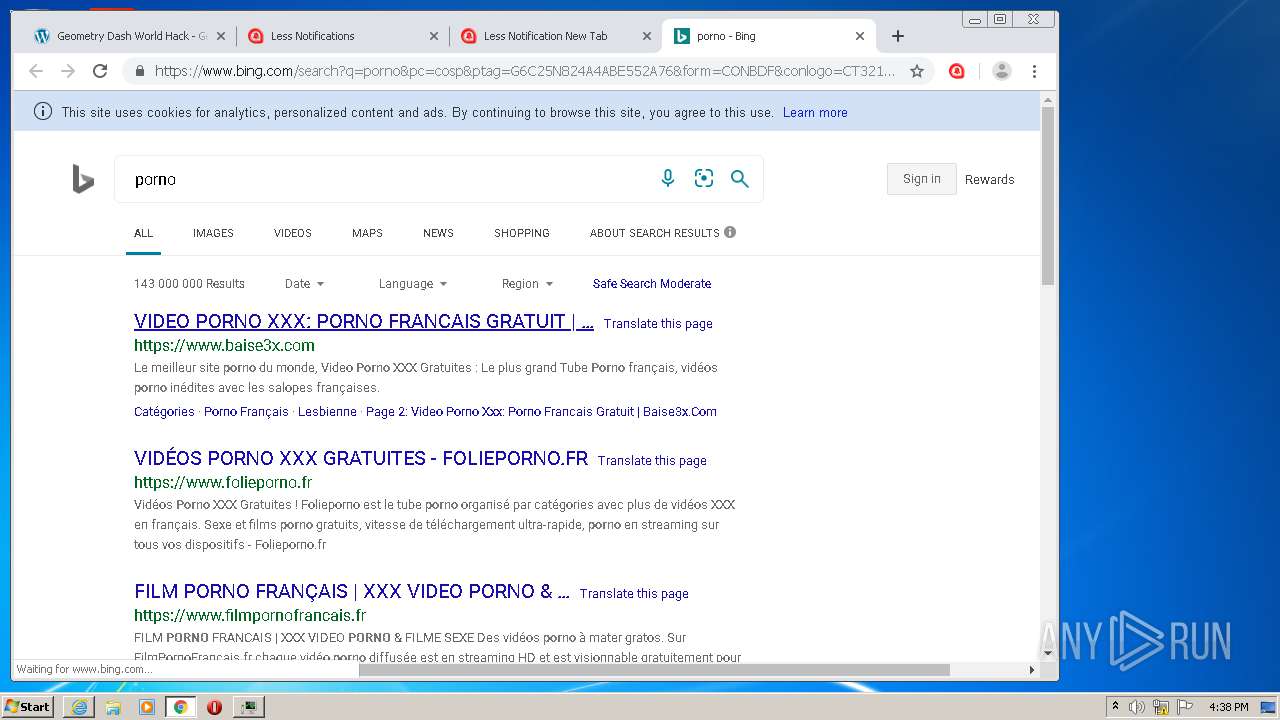1280x720 pixels.
Task: Go back to the previous page
Action: click(36, 71)
